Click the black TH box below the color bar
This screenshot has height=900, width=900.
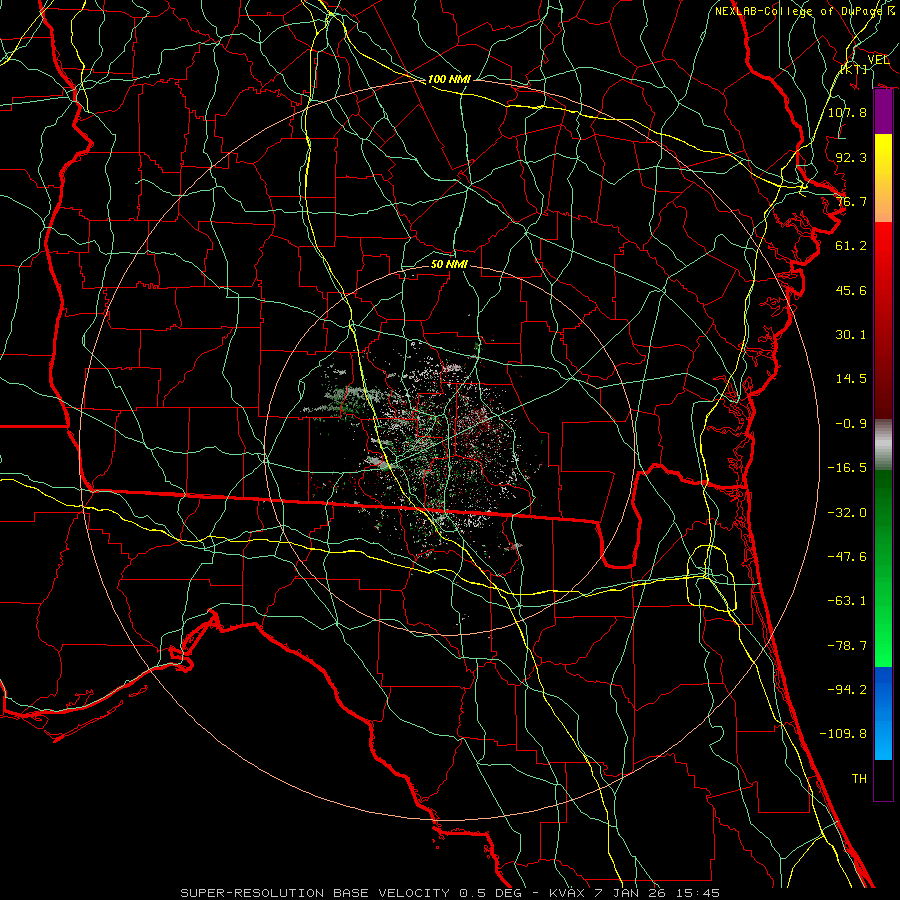click(x=883, y=781)
